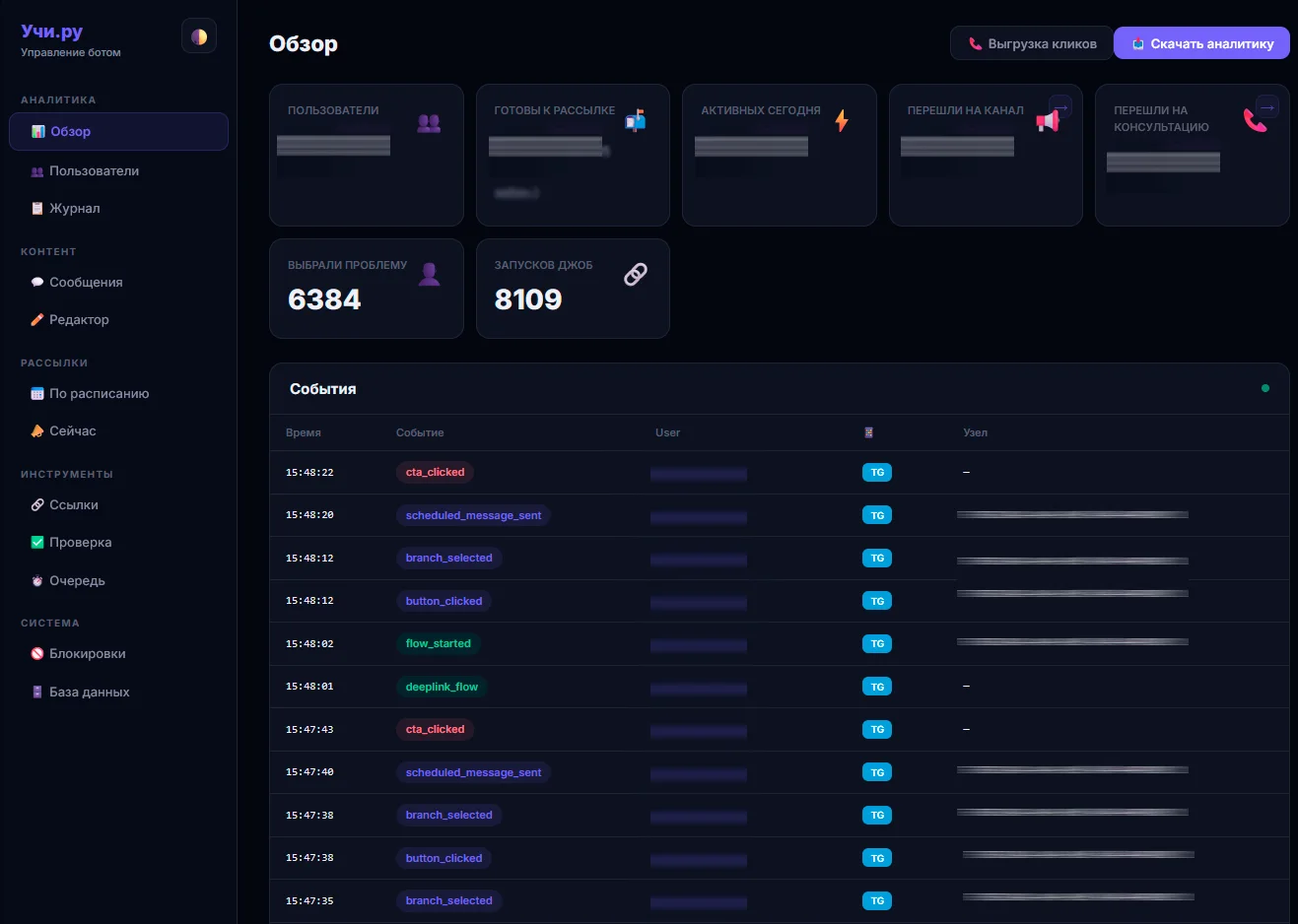
Task: Click the Событие column header
Action: tap(420, 432)
